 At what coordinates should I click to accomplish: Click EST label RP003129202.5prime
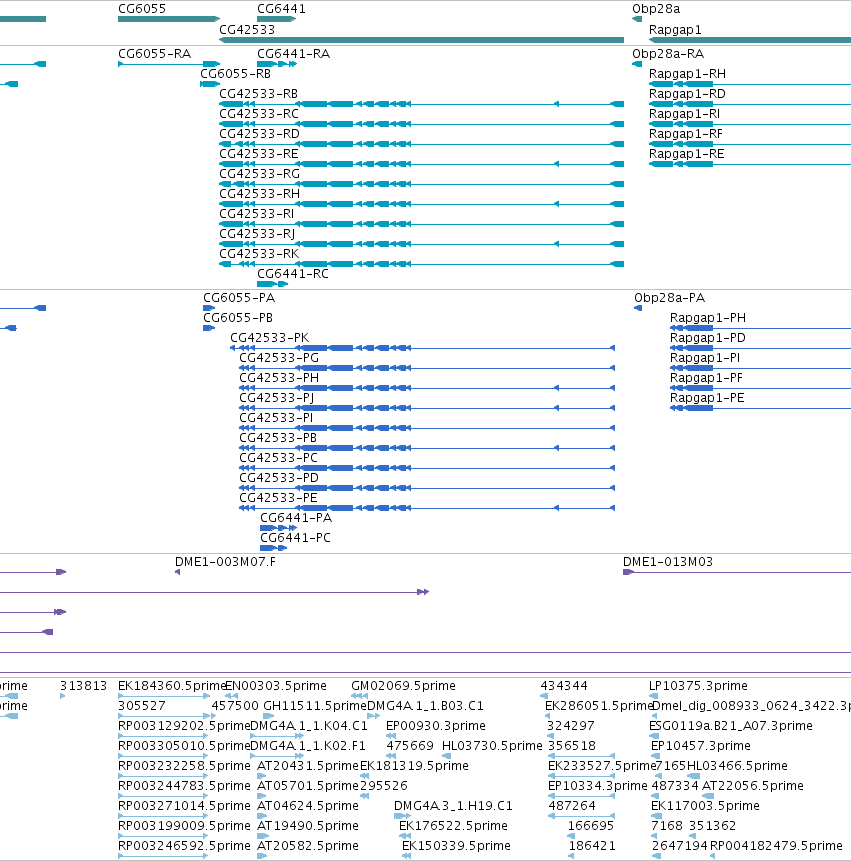pyautogui.click(x=184, y=726)
